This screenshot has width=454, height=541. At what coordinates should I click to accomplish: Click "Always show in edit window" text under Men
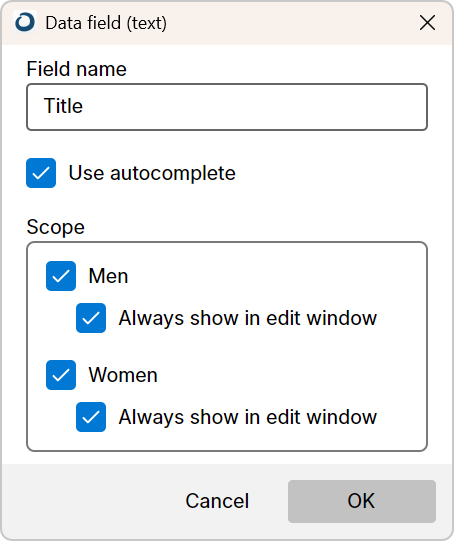[248, 318]
